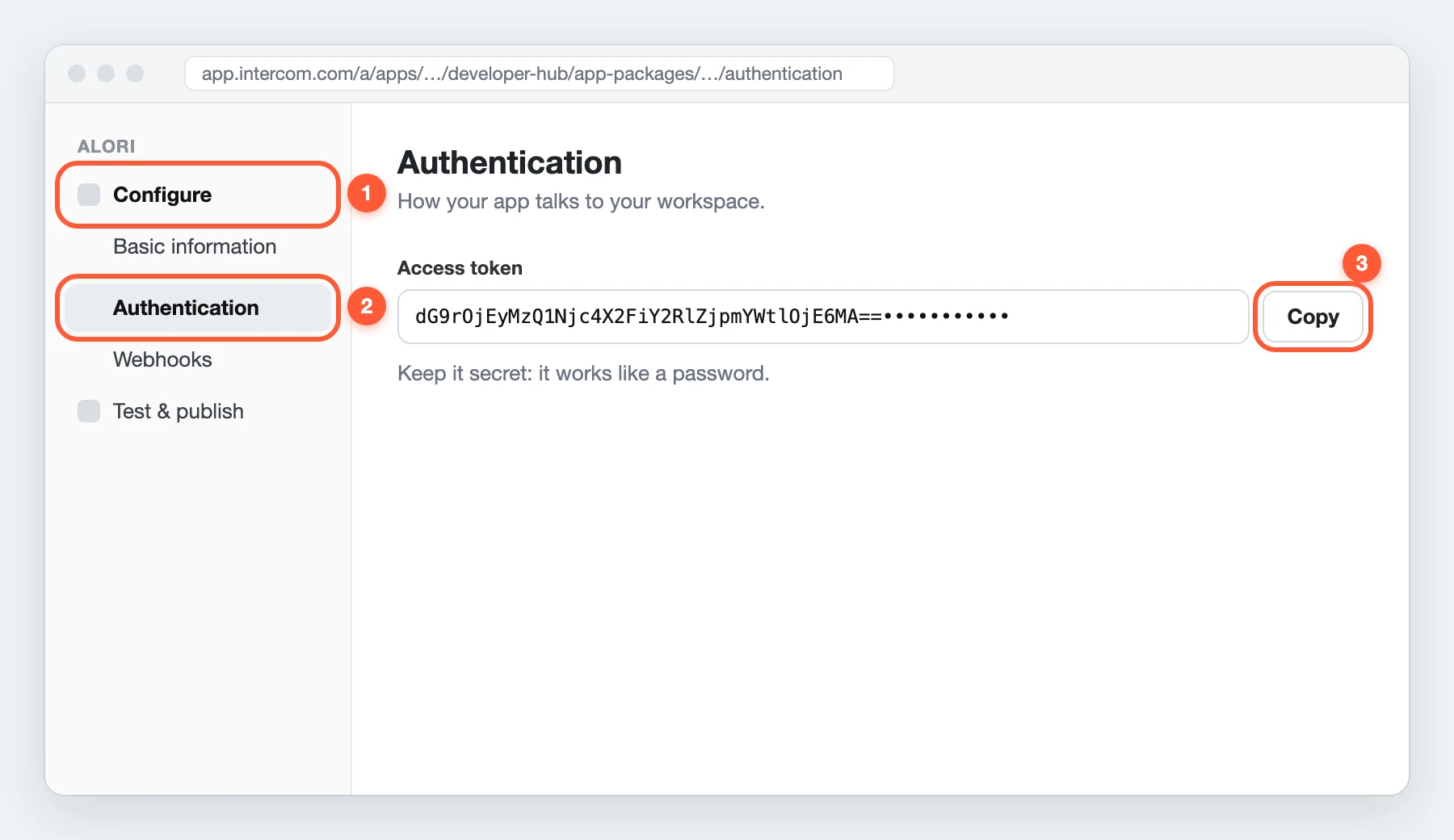
Task: Click the middle gray window control dot
Action: [x=106, y=73]
